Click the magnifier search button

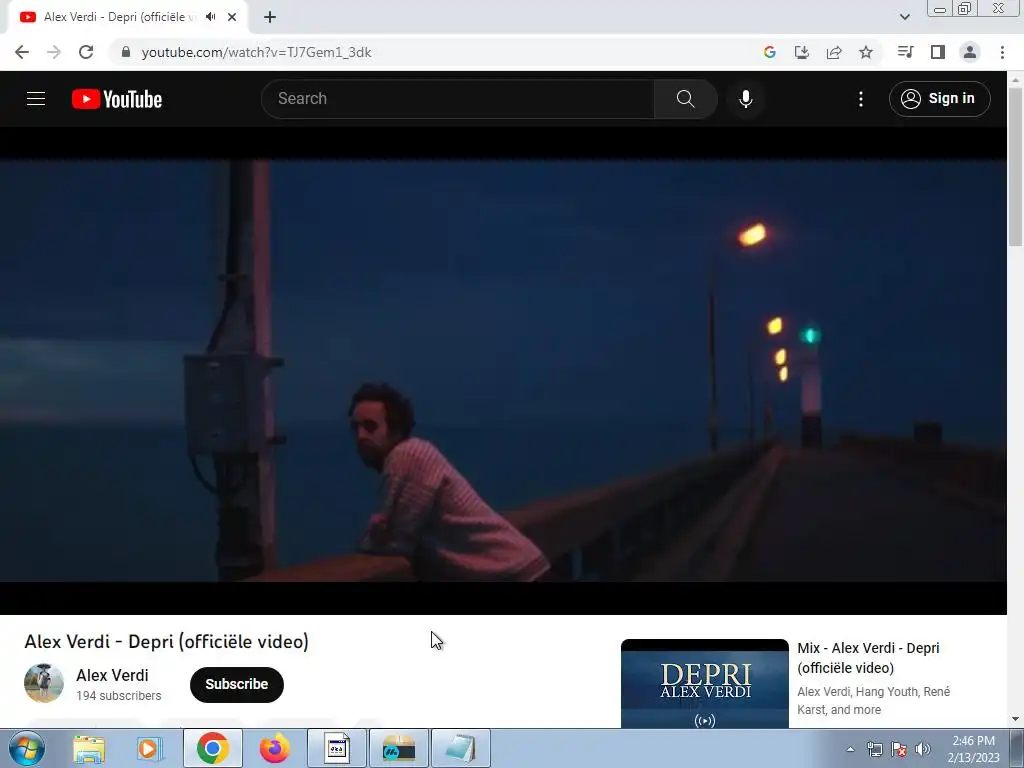point(685,99)
